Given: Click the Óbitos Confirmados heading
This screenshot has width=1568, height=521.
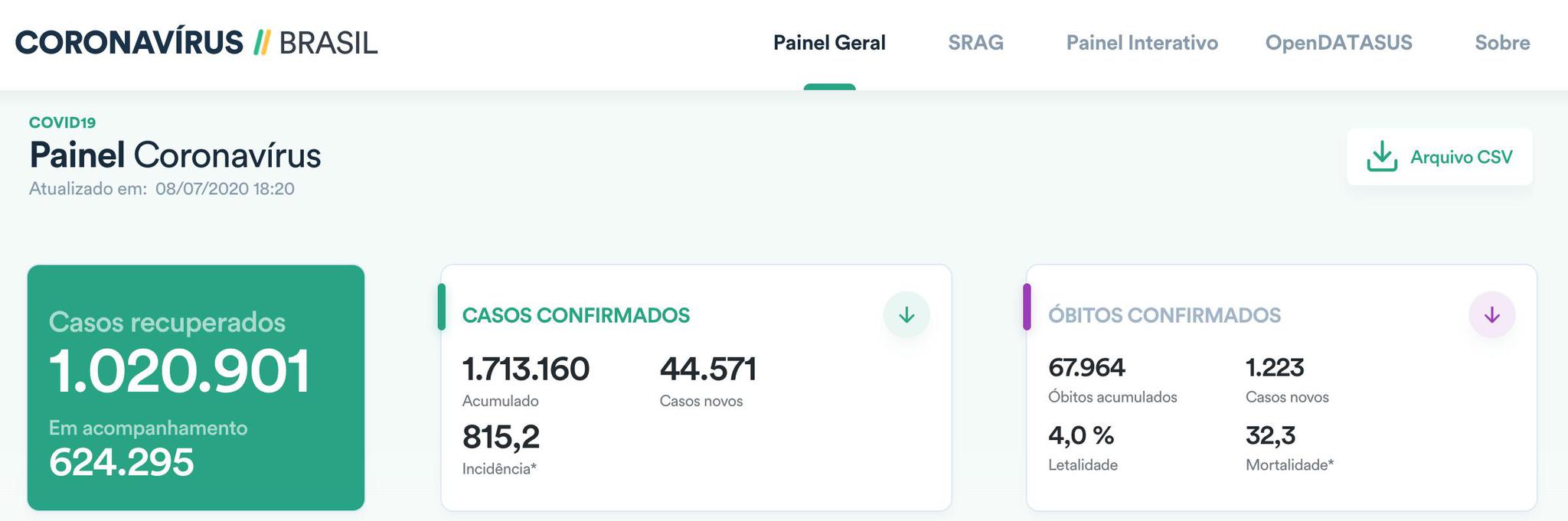Looking at the screenshot, I should (x=1164, y=315).
